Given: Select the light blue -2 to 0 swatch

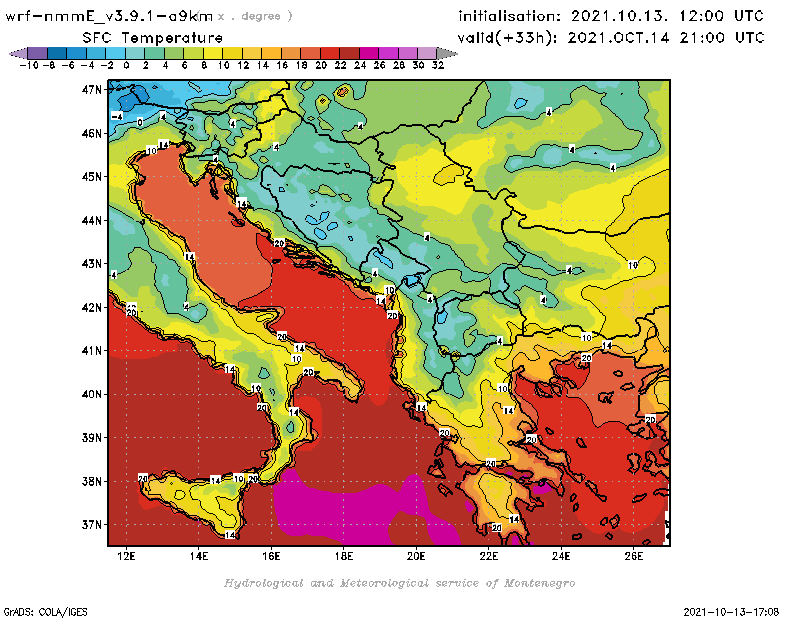Looking at the screenshot, I should [x=115, y=53].
